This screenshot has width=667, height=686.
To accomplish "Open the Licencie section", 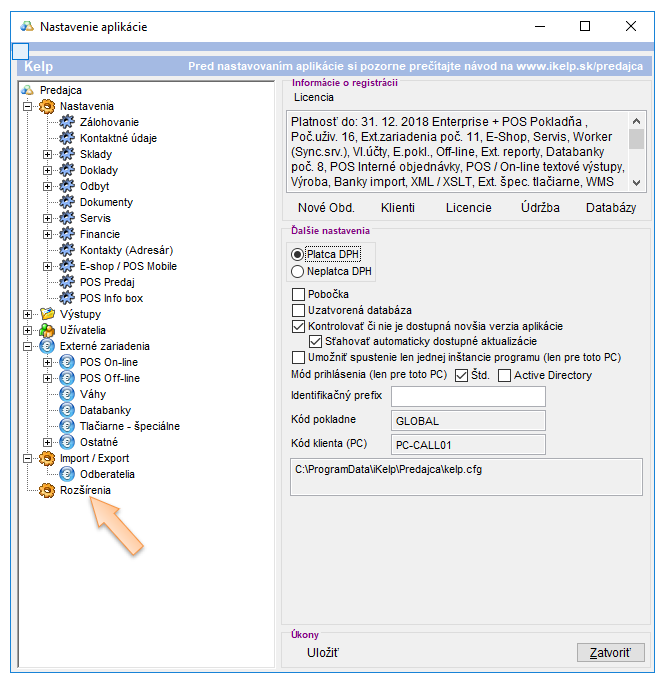I will 468,208.
